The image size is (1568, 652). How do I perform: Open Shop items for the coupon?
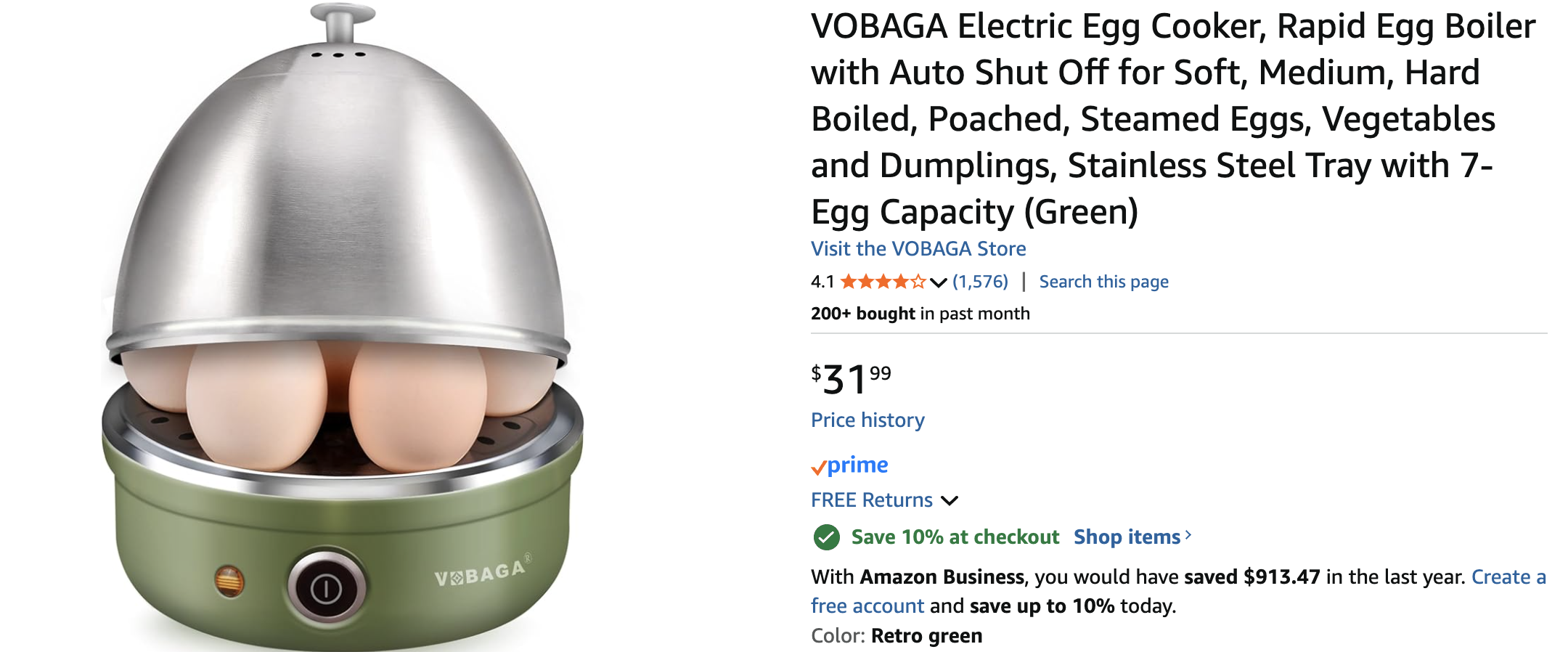pyautogui.click(x=1127, y=537)
